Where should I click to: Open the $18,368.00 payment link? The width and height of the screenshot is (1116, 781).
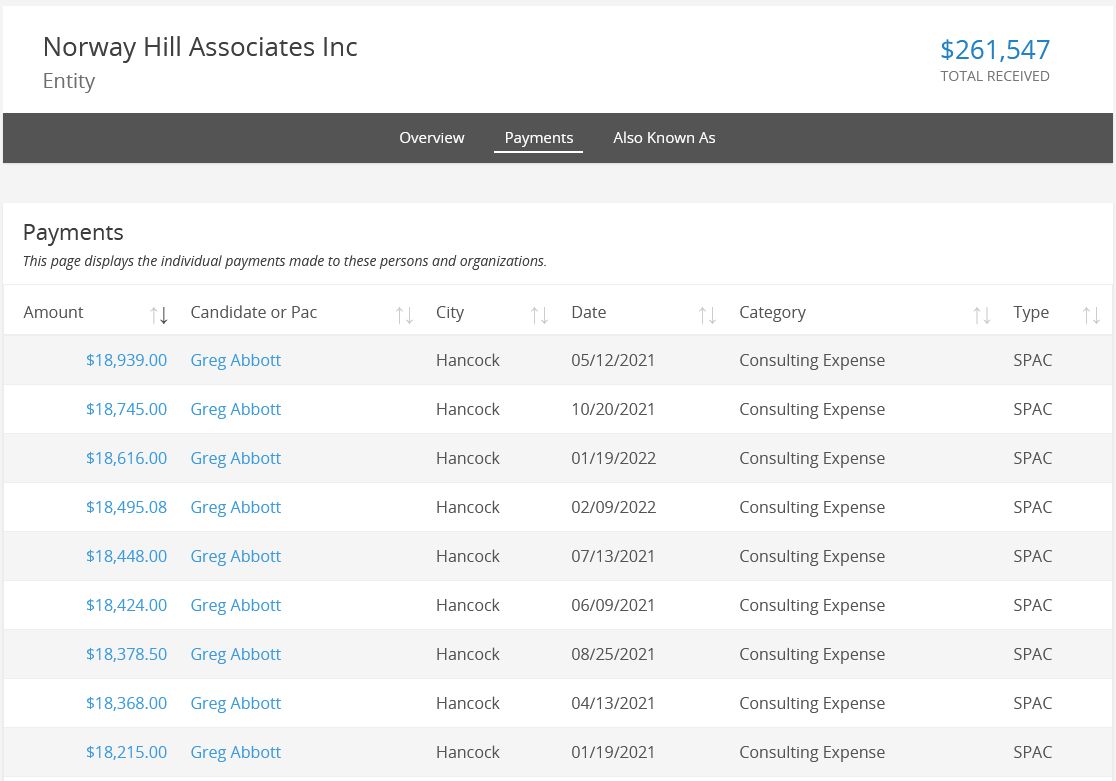coord(126,703)
